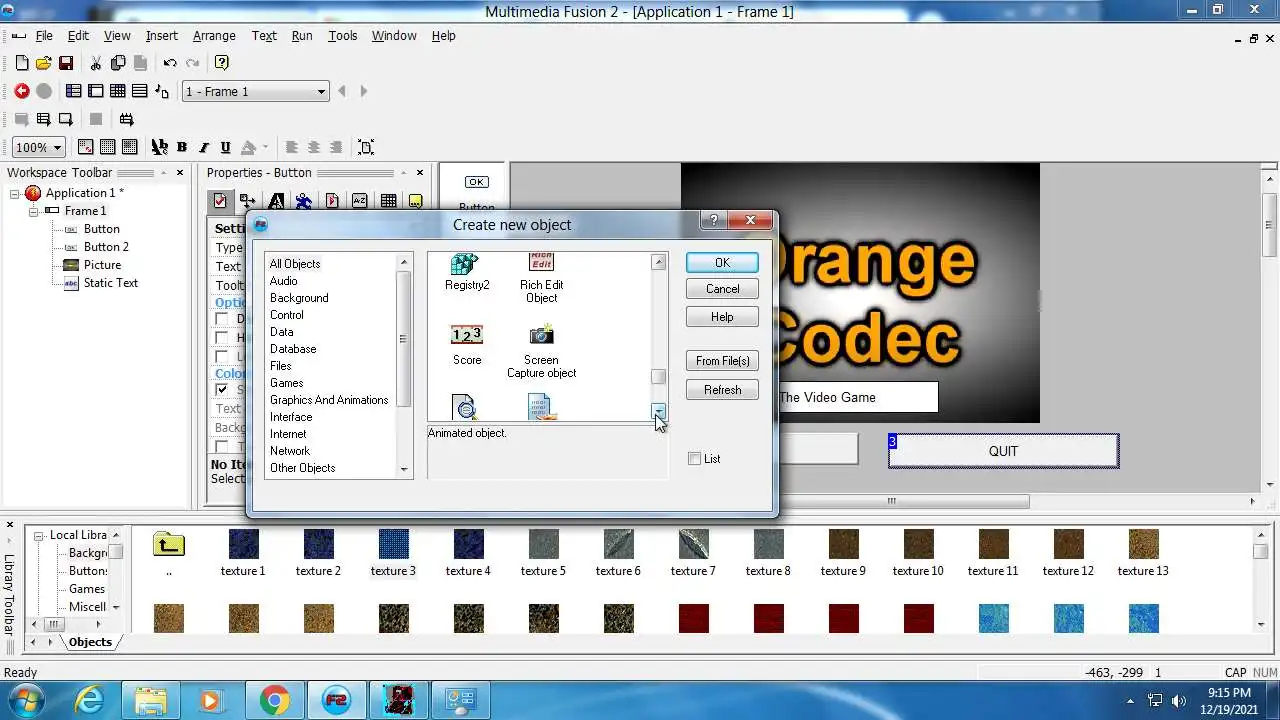The image size is (1280, 720).
Task: Open the Run menu
Action: coord(302,35)
